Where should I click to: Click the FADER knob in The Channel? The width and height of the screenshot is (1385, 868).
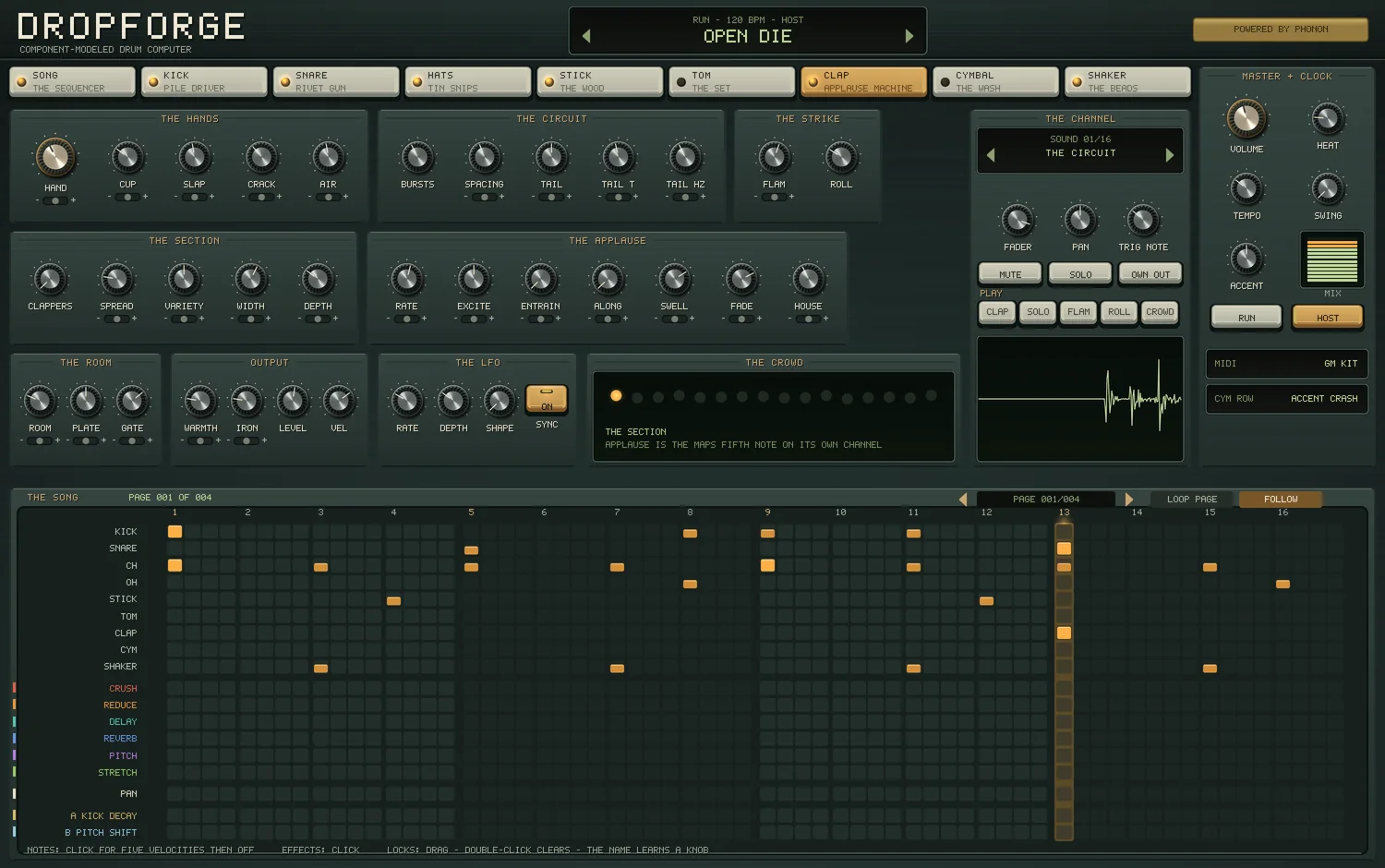[1018, 220]
